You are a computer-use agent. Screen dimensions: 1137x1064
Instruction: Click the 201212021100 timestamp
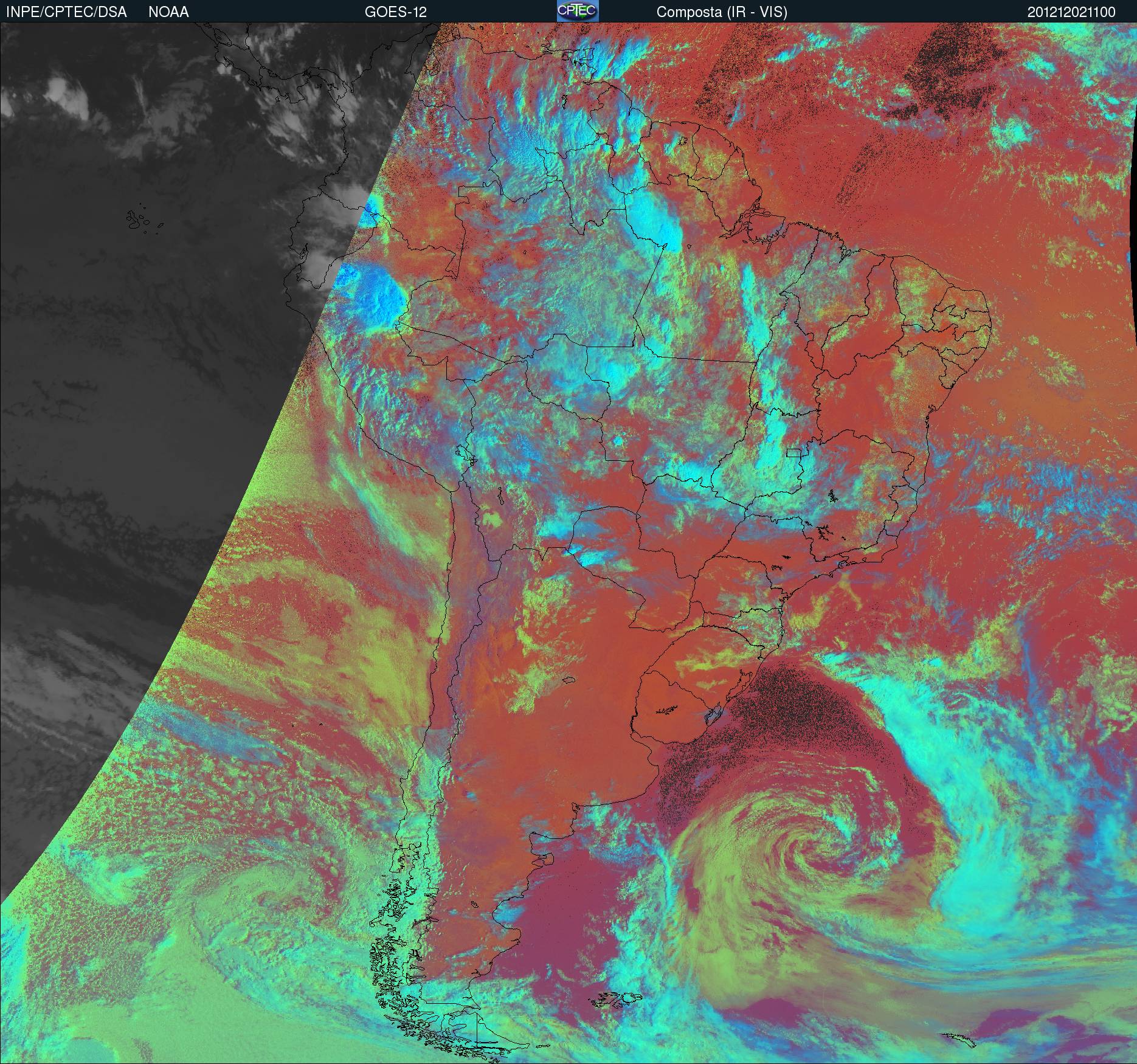pos(1071,12)
